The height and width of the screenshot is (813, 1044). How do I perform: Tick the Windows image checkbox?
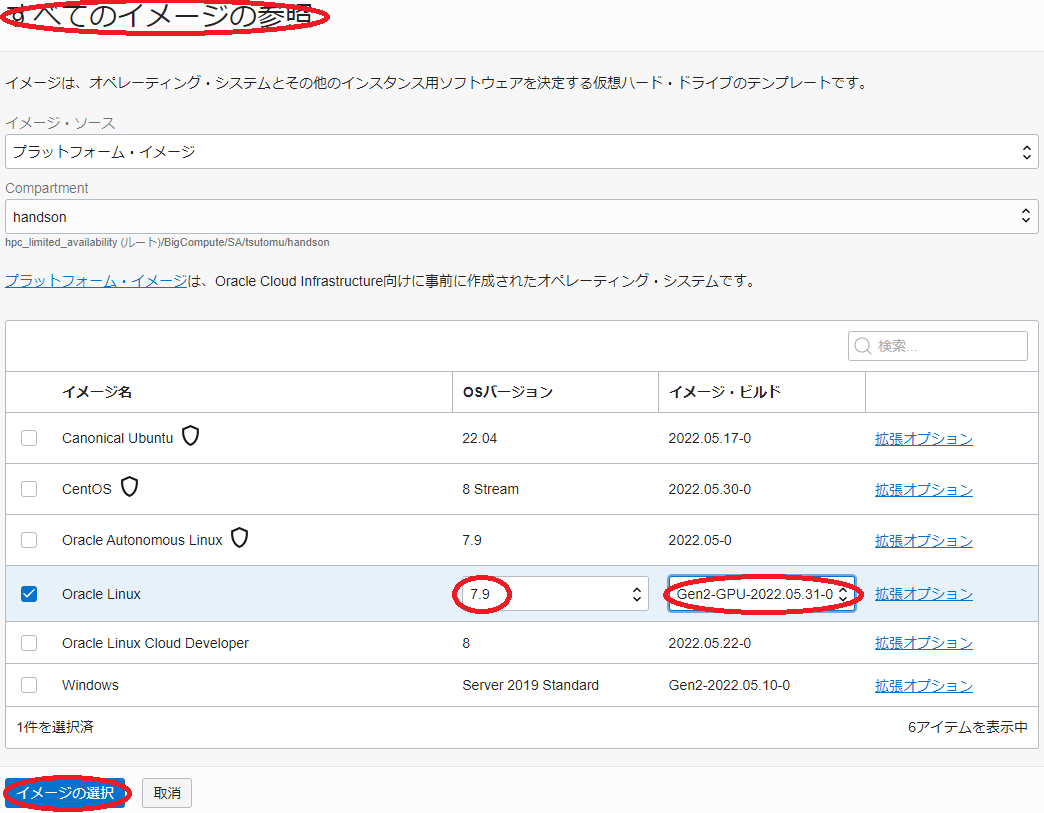(29, 685)
